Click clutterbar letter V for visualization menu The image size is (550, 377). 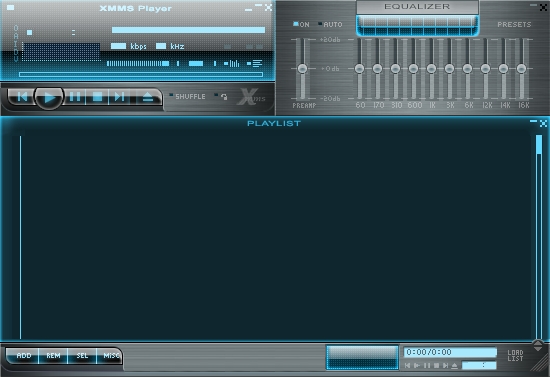(16, 58)
